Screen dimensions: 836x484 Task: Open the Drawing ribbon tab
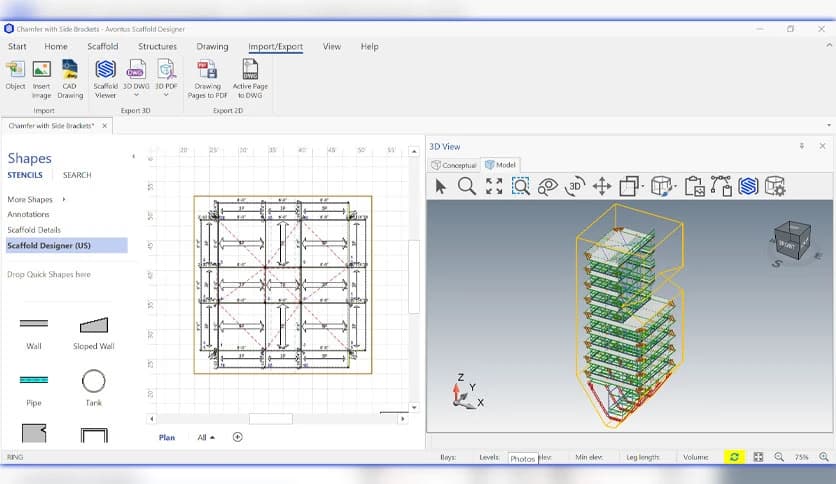212,46
